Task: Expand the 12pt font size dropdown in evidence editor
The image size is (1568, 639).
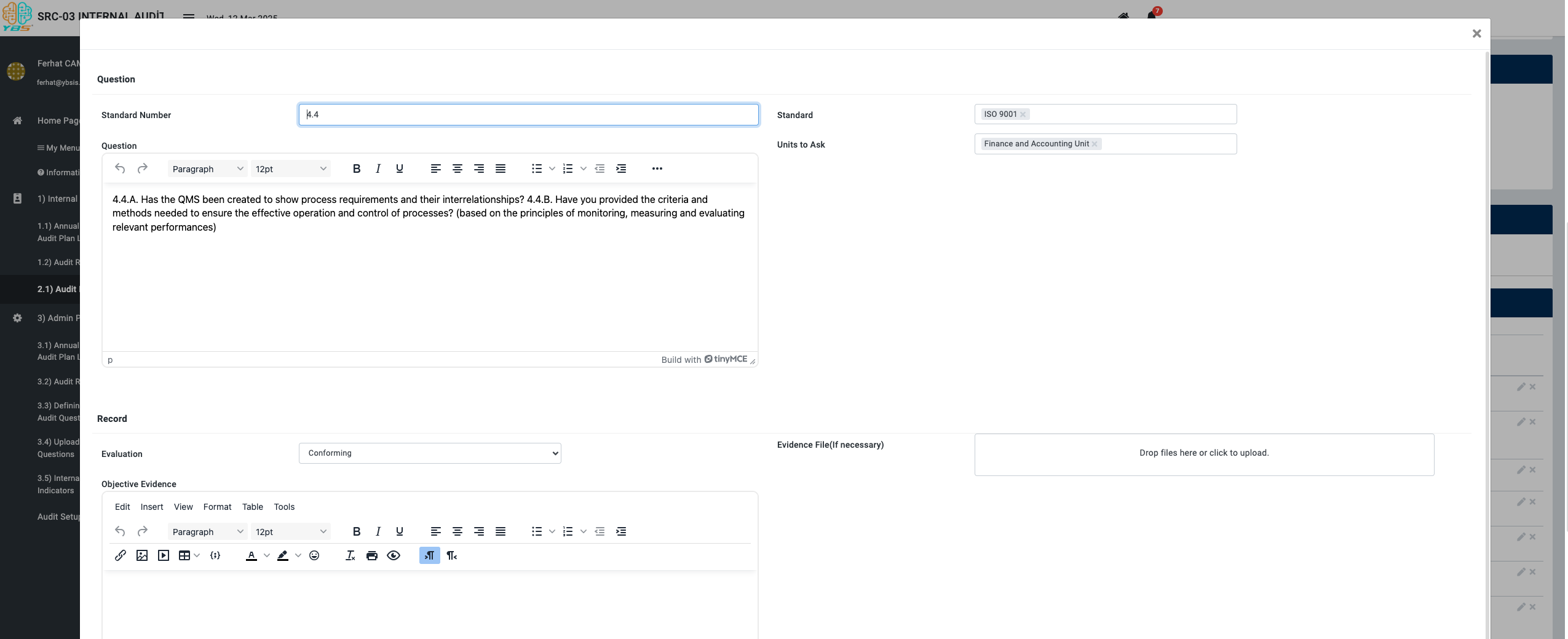Action: click(x=290, y=531)
